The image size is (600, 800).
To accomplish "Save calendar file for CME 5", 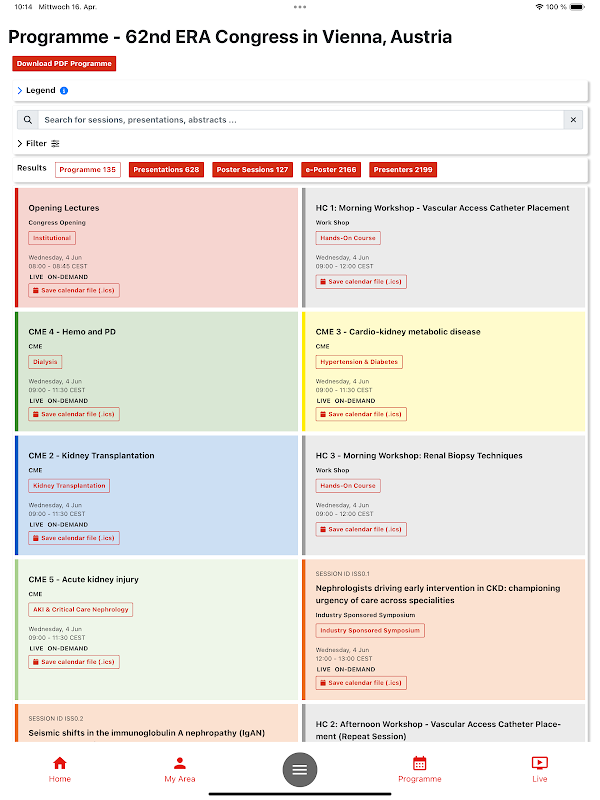I will (74, 662).
